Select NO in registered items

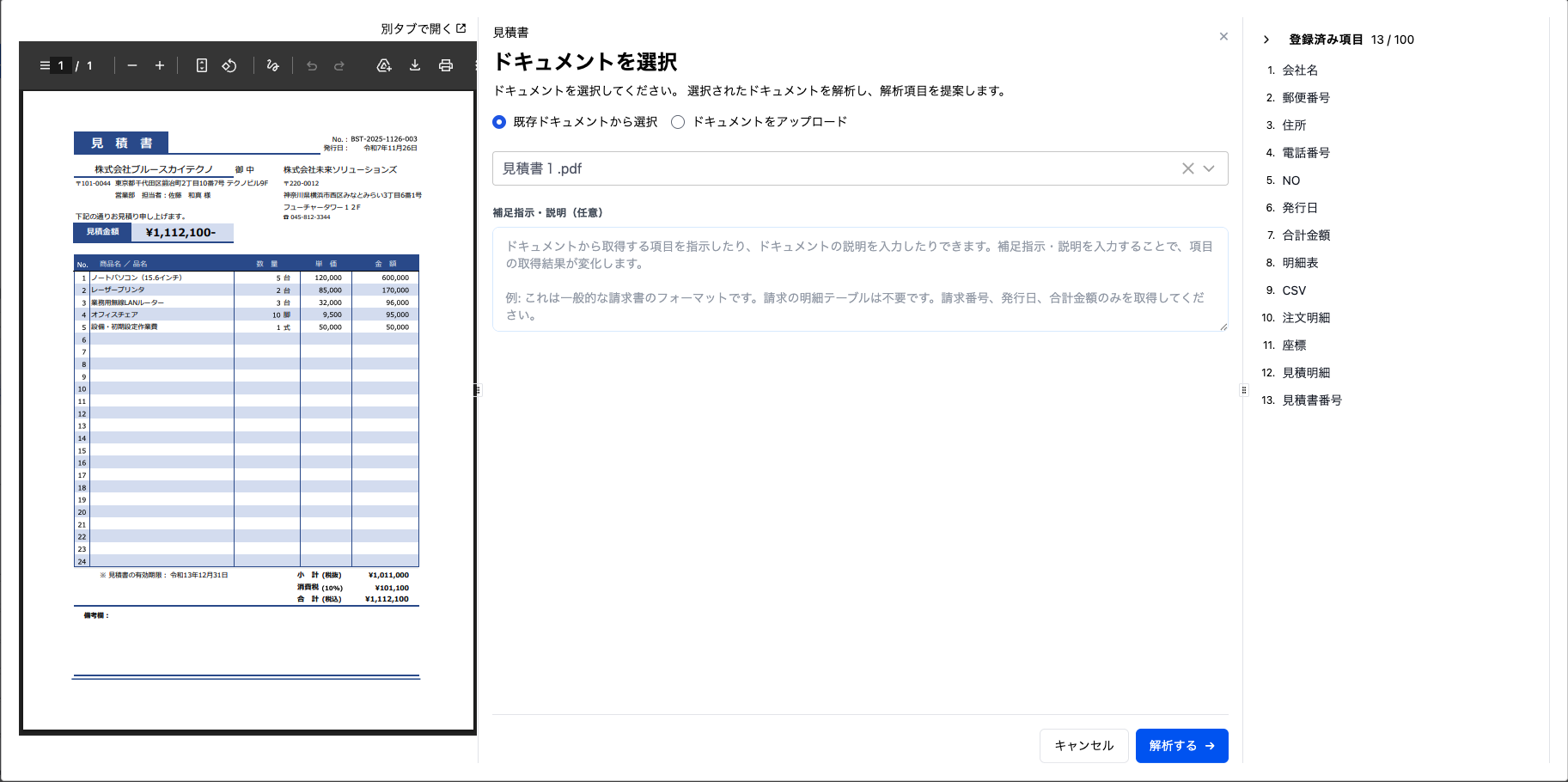(1291, 180)
